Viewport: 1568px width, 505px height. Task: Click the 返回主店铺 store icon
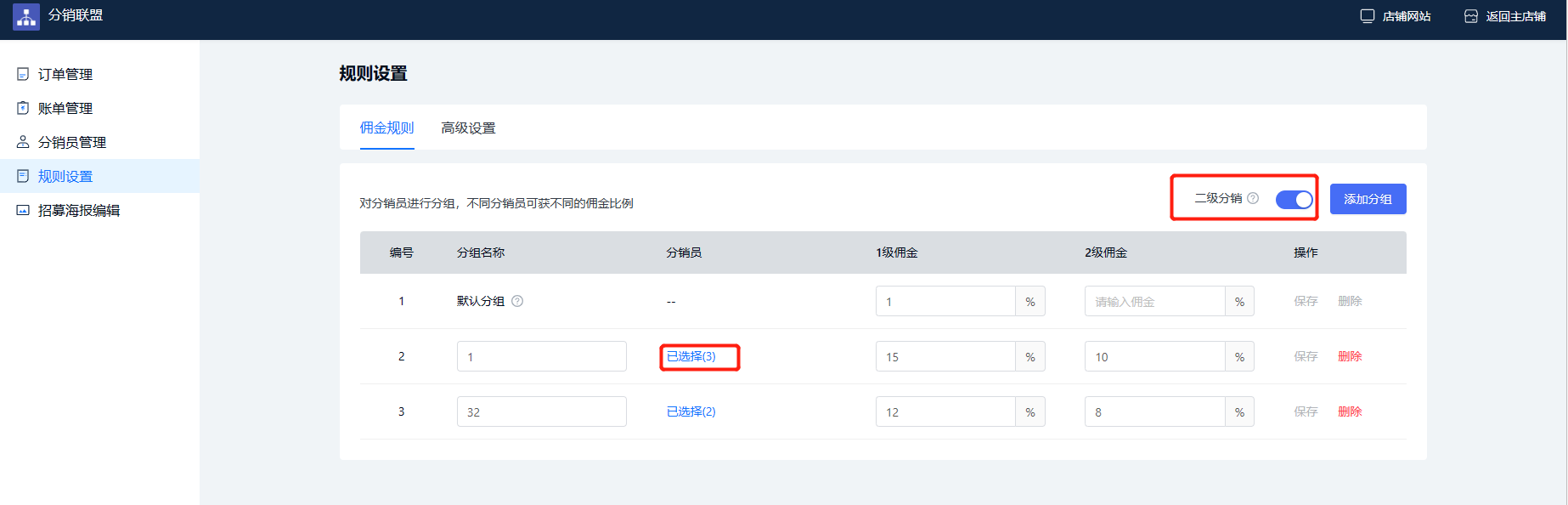pyautogui.click(x=1471, y=16)
